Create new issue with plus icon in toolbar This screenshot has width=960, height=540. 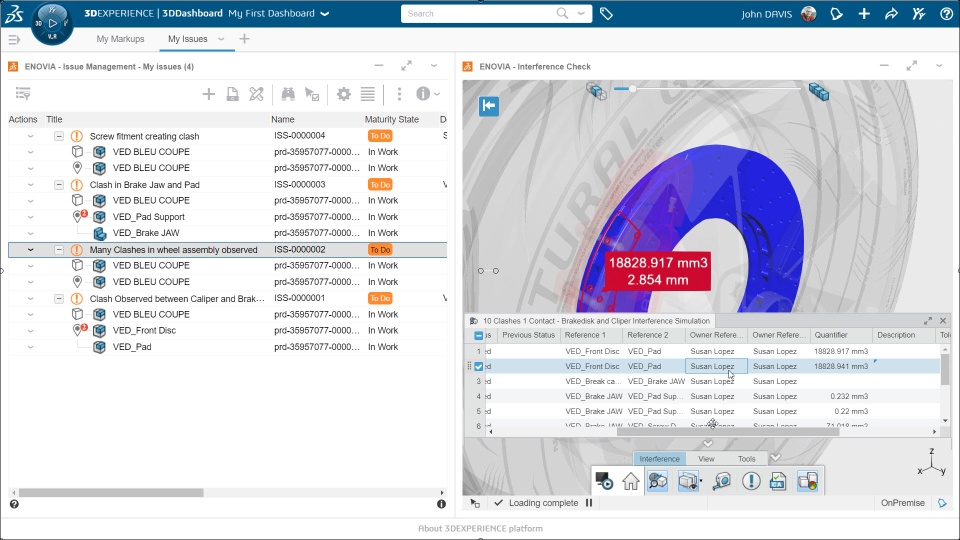coord(209,94)
